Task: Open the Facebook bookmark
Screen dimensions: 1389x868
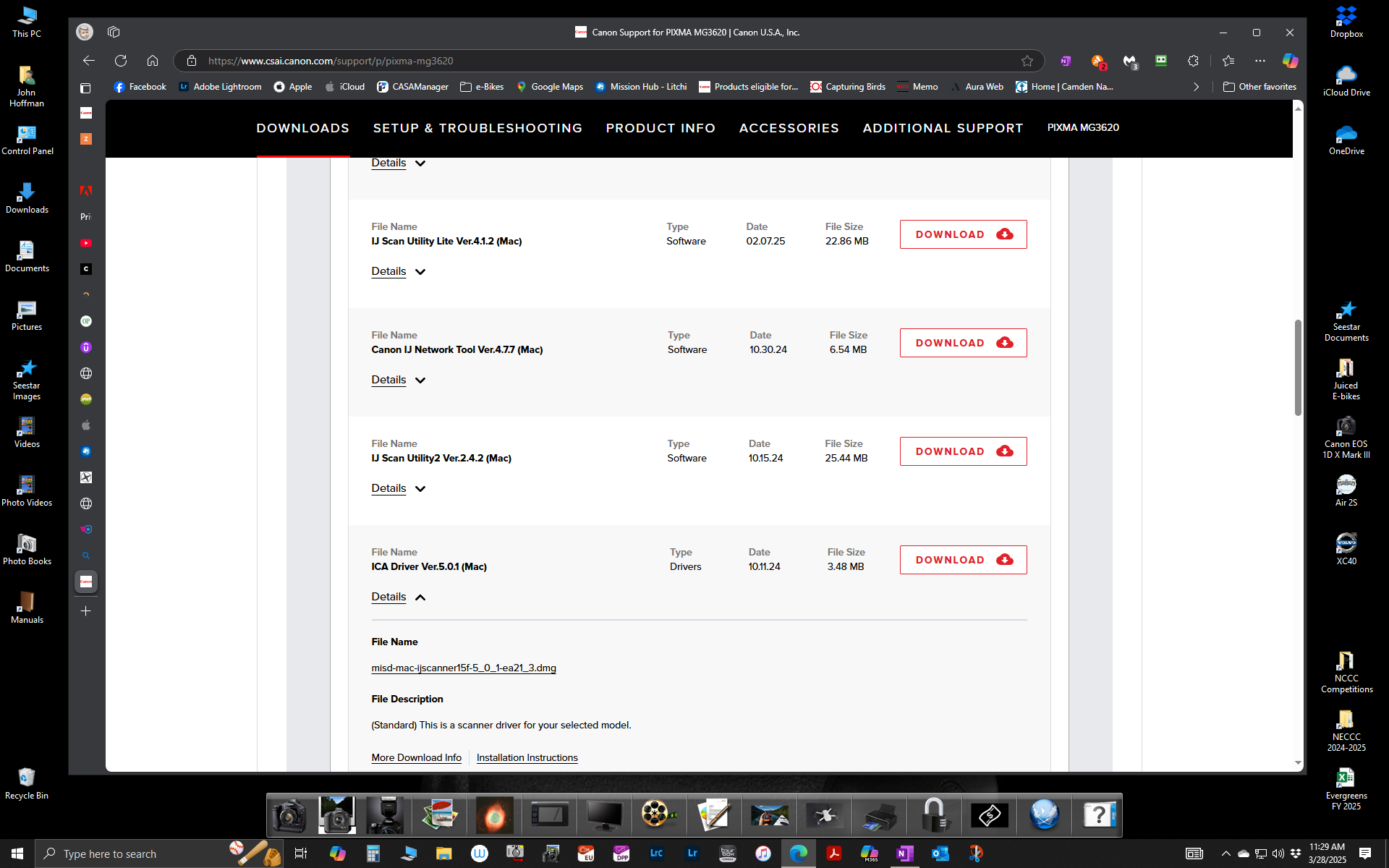Action: coord(140,87)
